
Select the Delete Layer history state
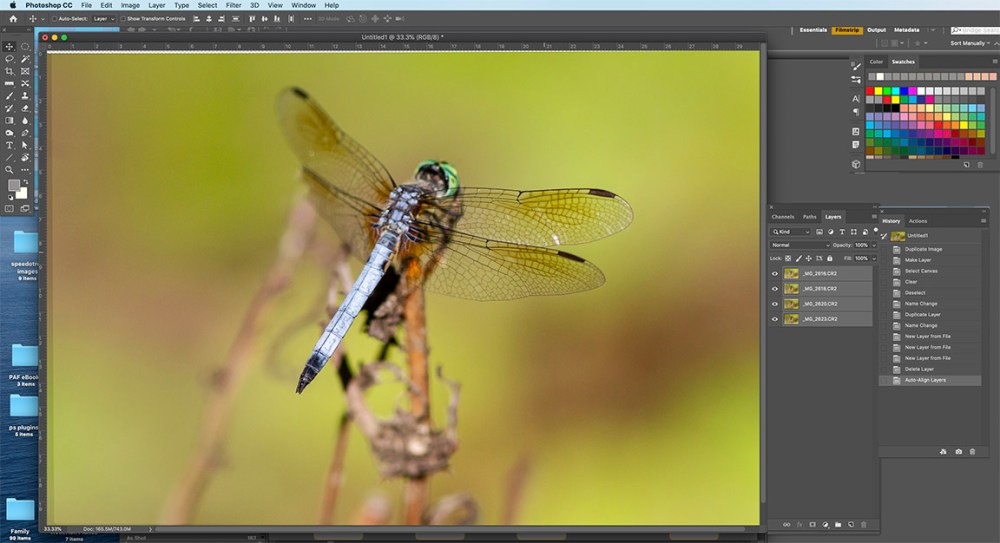coord(931,369)
